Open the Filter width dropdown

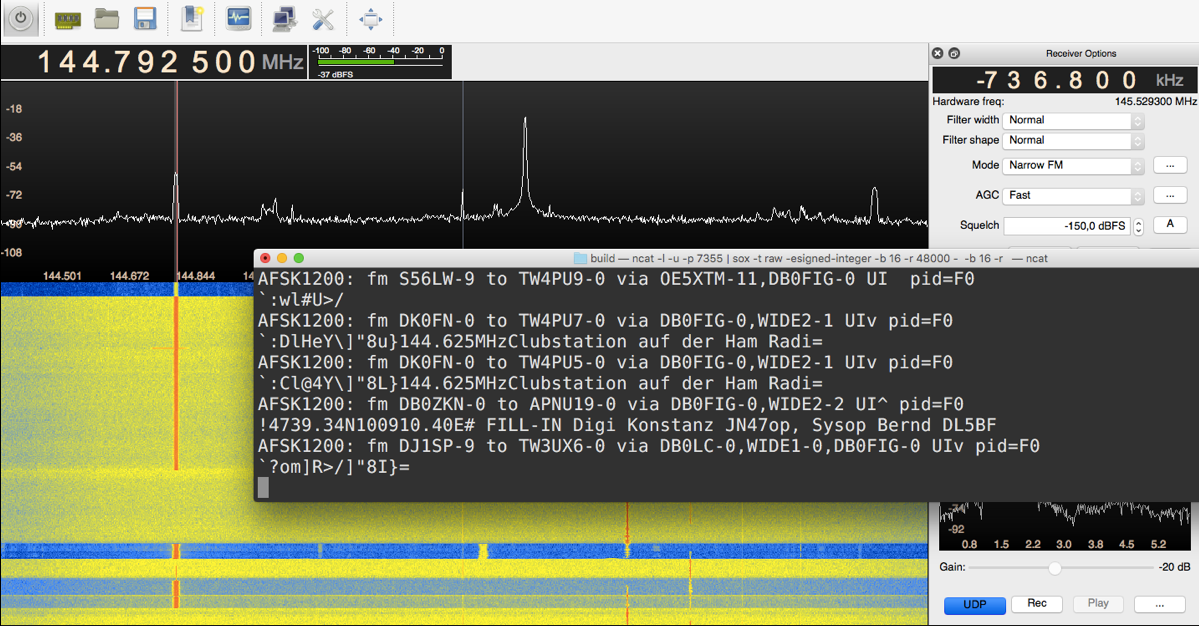(1073, 120)
